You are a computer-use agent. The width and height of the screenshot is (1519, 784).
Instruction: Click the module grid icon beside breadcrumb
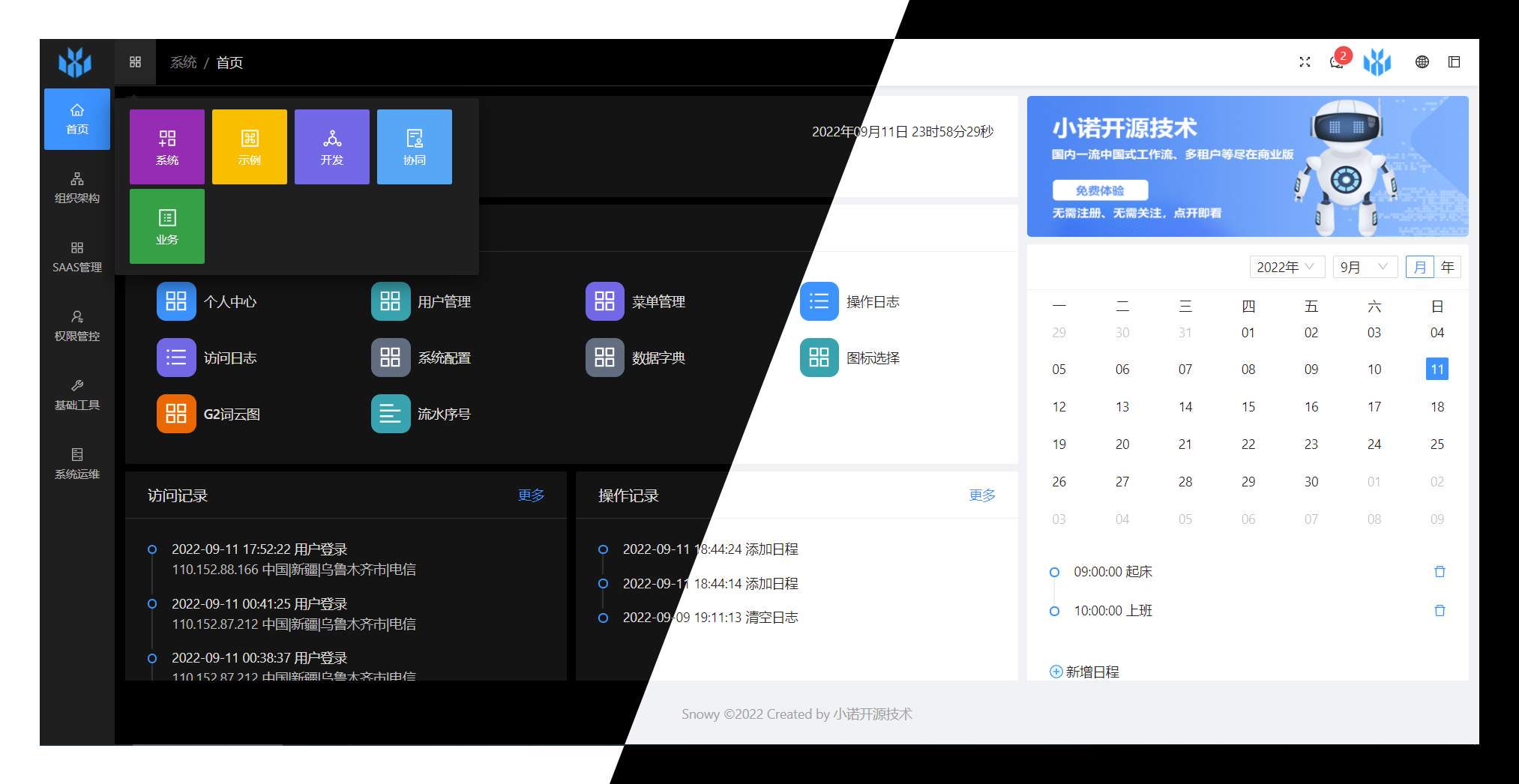pos(135,62)
